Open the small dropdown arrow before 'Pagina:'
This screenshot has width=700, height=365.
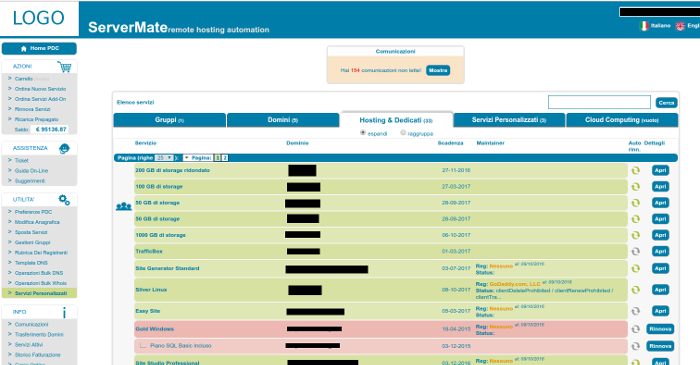[187, 158]
